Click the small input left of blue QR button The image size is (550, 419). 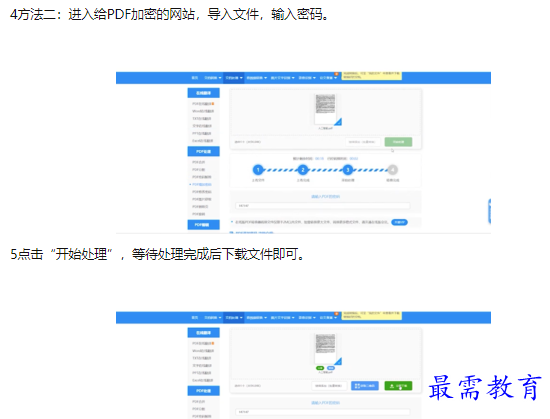coord(329,386)
